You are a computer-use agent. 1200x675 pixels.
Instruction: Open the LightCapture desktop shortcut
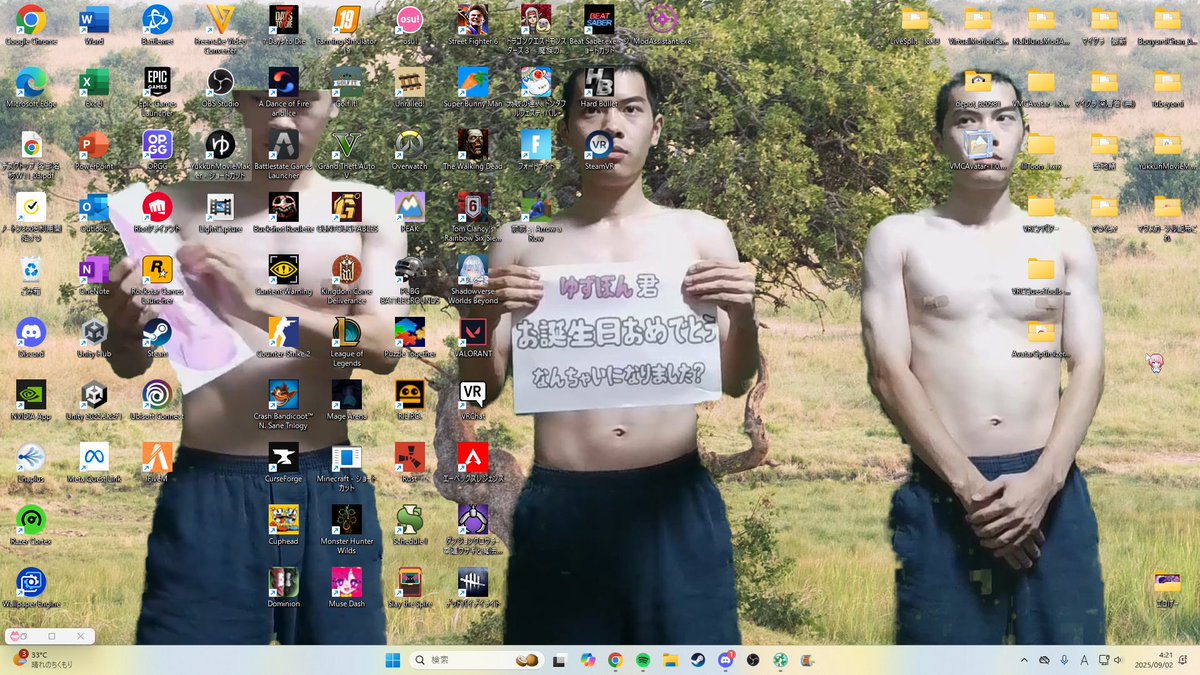220,213
